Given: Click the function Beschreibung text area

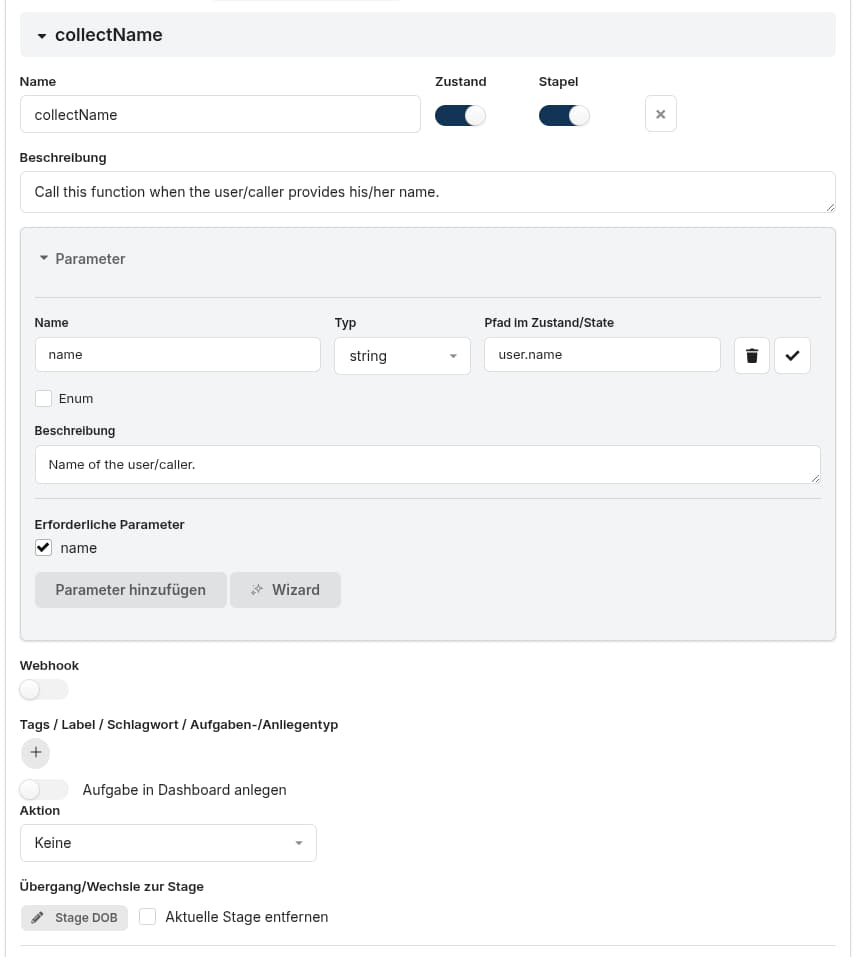Looking at the screenshot, I should tap(427, 192).
